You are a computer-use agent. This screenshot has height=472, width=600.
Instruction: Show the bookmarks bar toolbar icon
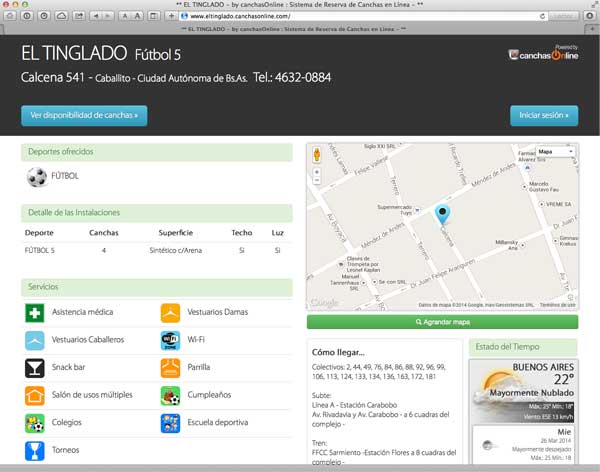click(x=153, y=16)
